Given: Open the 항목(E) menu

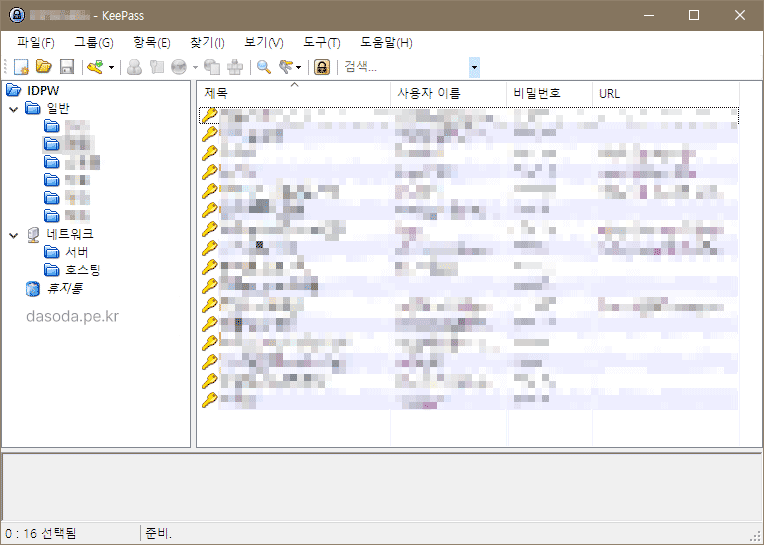Looking at the screenshot, I should point(152,42).
